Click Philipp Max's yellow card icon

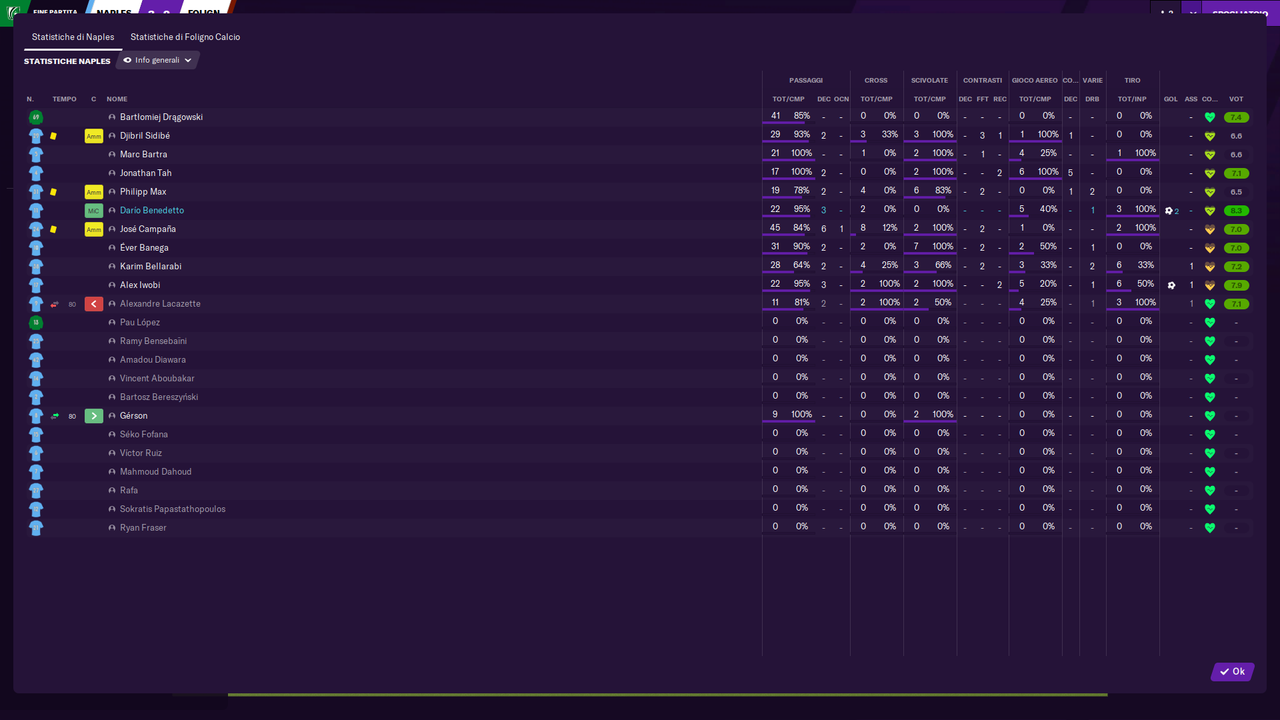coord(54,192)
